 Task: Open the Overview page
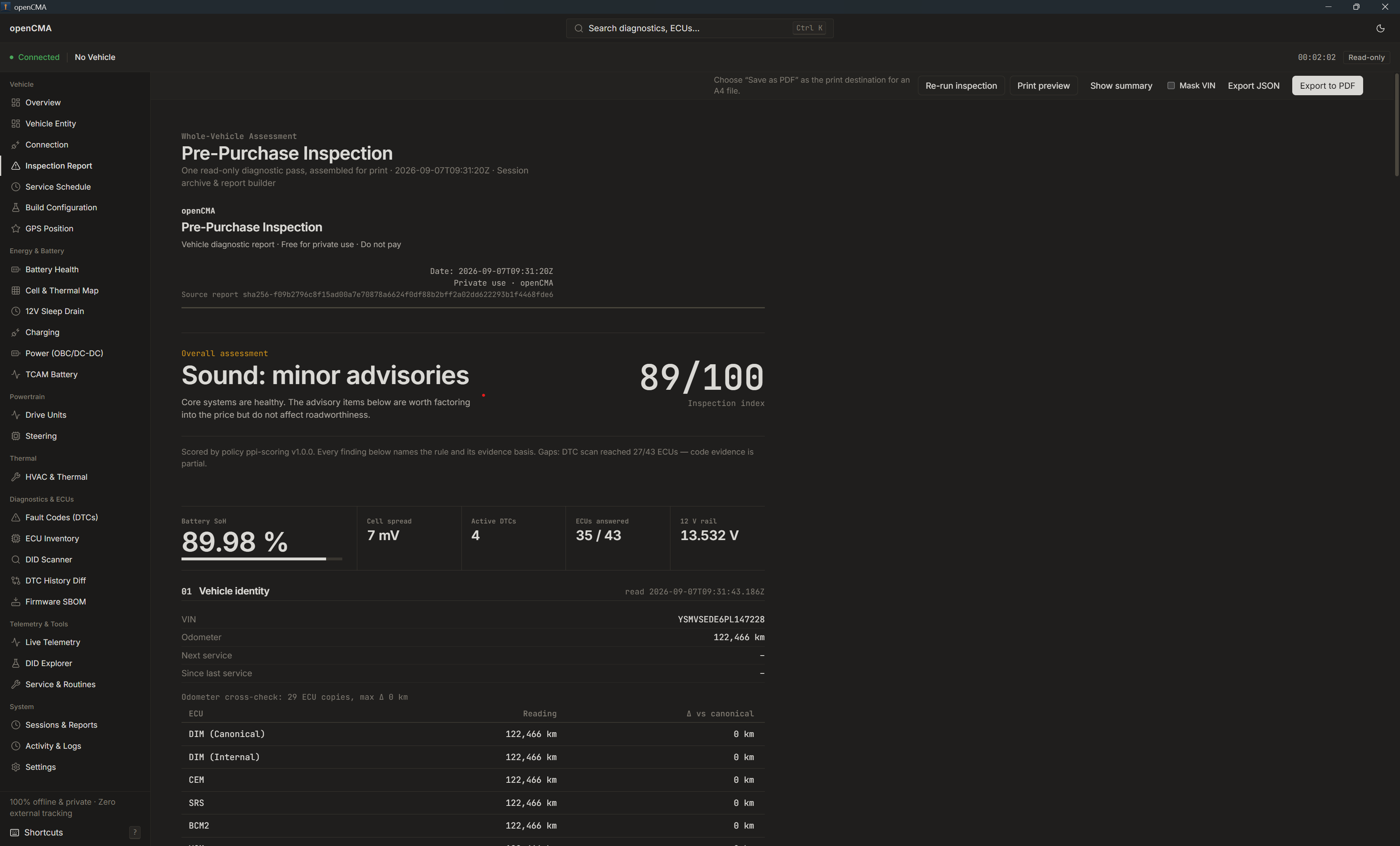pos(75,102)
